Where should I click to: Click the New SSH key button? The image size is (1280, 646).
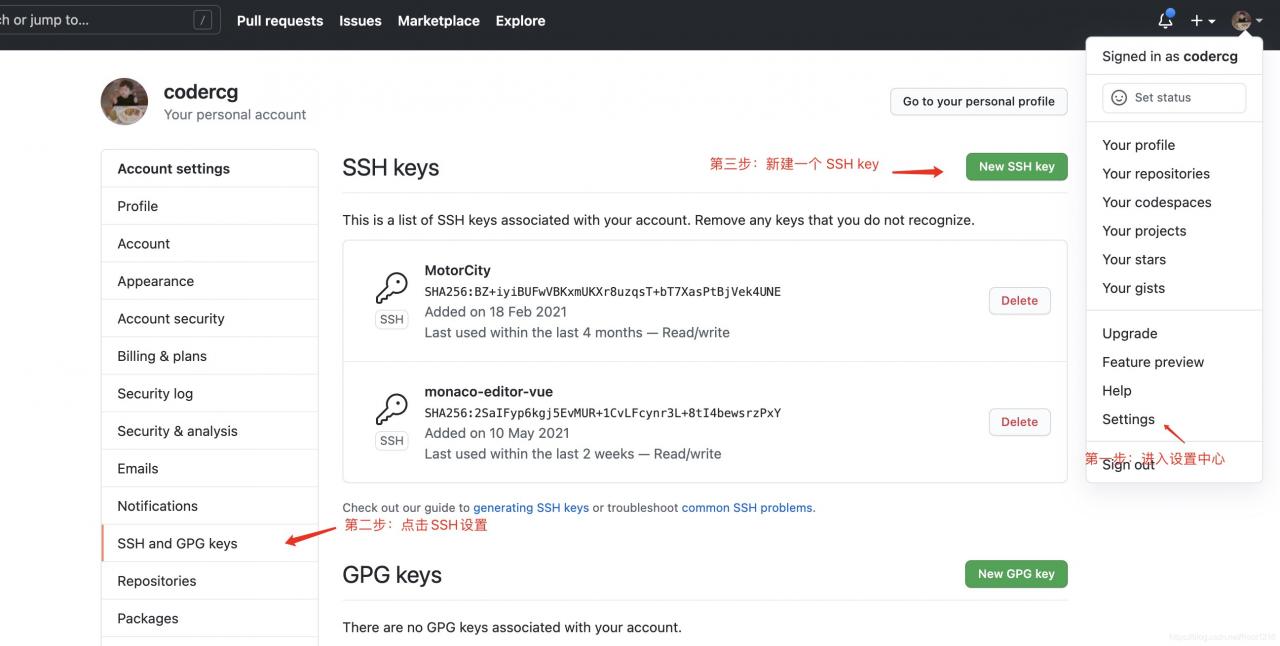coord(1016,167)
